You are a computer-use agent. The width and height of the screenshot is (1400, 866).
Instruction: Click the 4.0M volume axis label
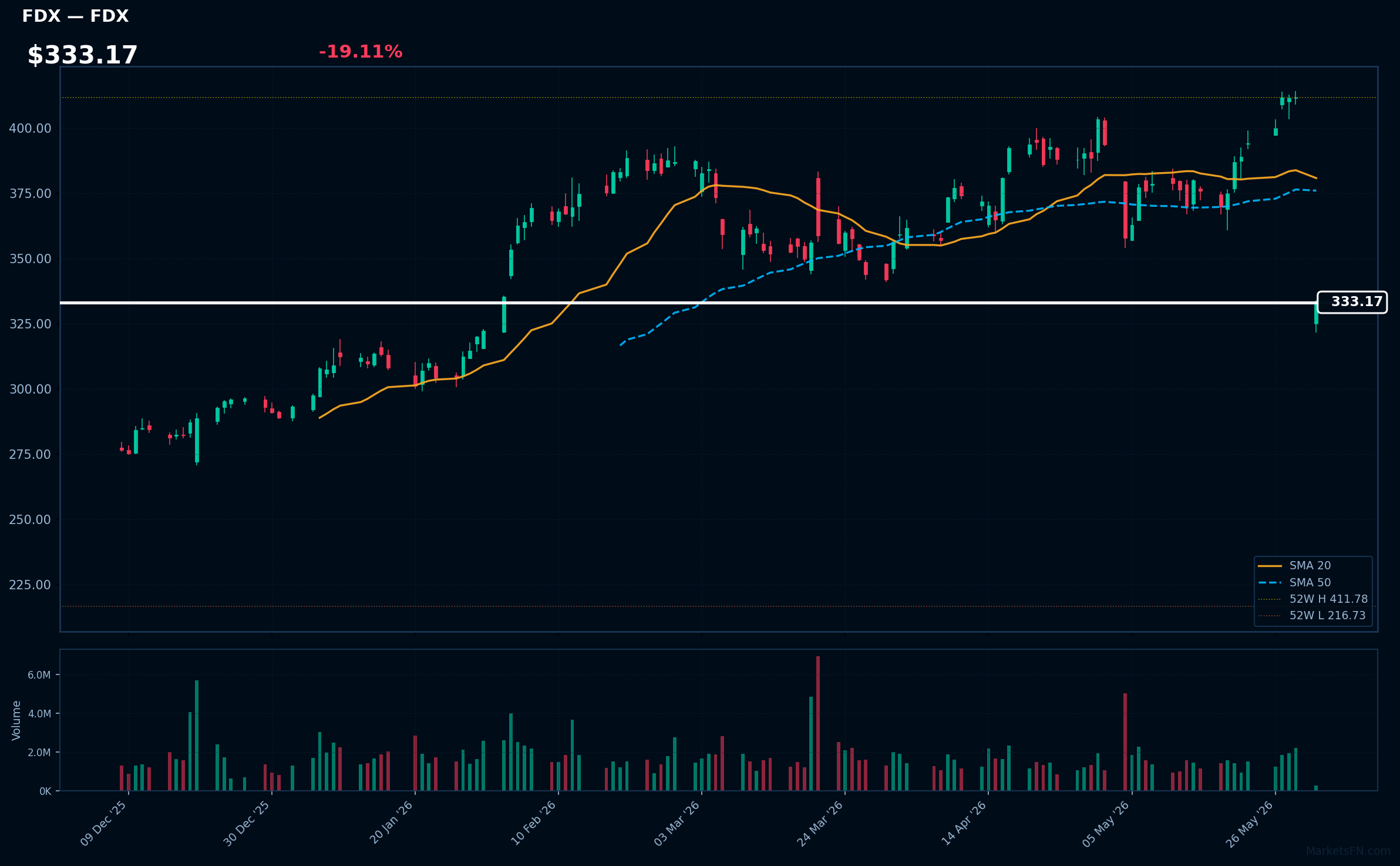[x=39, y=714]
